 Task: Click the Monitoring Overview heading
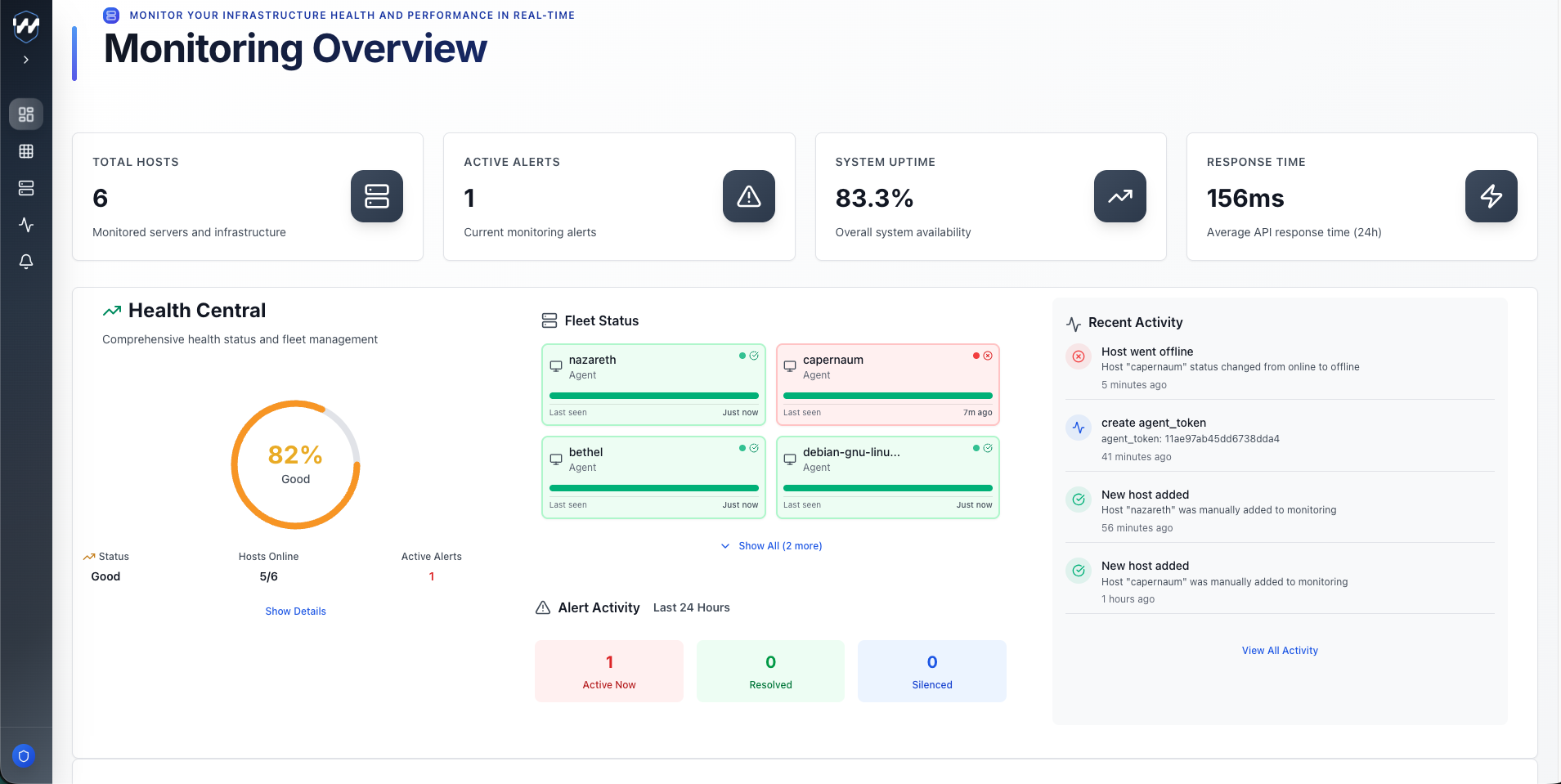click(x=295, y=48)
